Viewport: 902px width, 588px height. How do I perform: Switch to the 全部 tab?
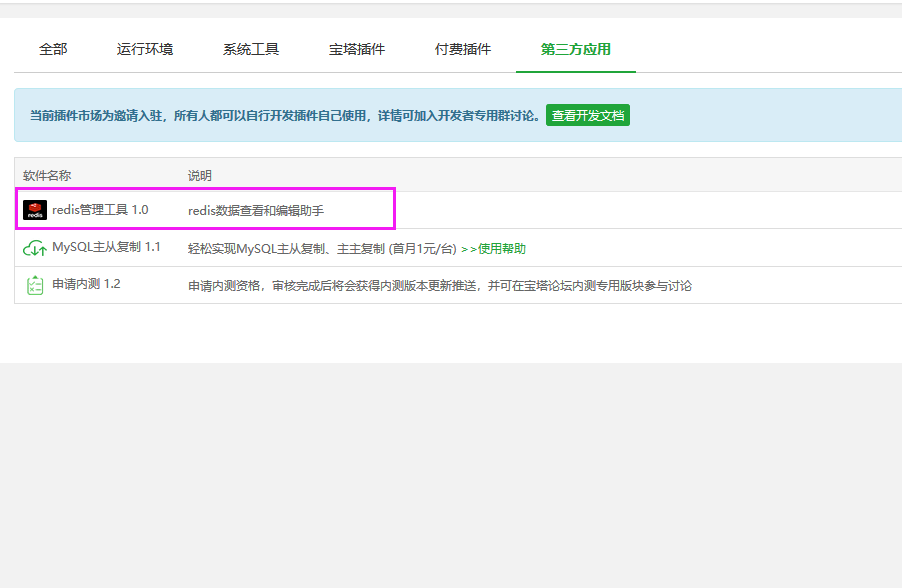click(53, 49)
